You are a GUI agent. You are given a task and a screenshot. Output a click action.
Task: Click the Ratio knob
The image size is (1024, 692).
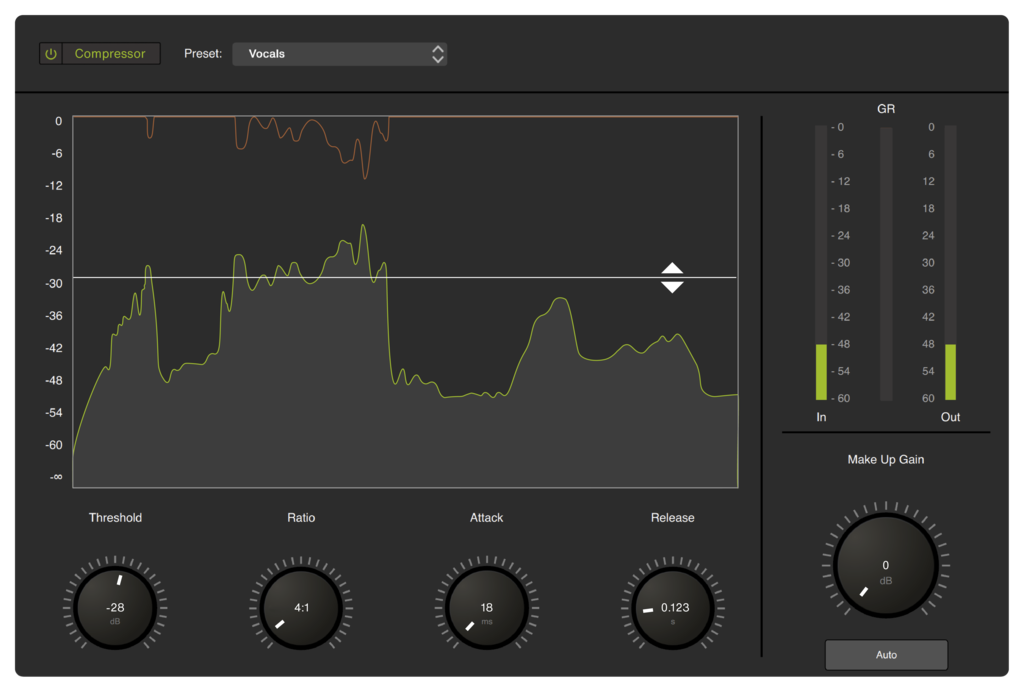pos(301,608)
